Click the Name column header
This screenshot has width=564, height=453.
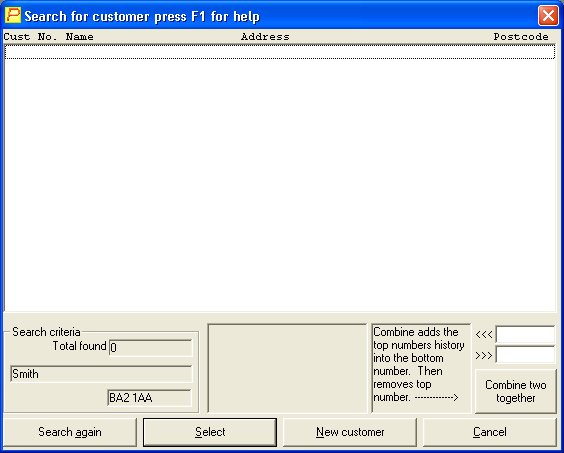click(x=79, y=37)
